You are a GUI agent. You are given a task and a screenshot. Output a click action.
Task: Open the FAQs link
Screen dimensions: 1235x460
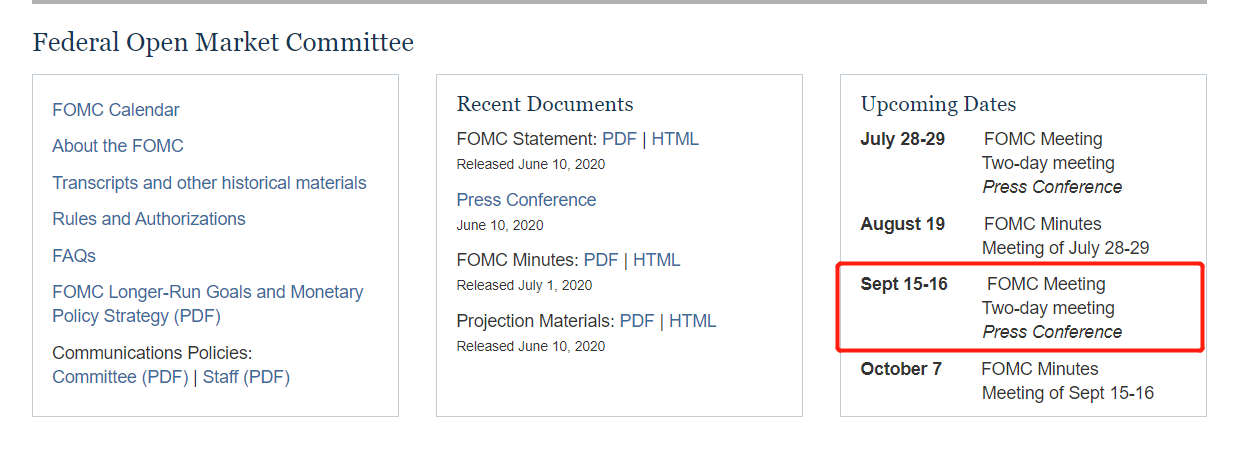pos(74,256)
